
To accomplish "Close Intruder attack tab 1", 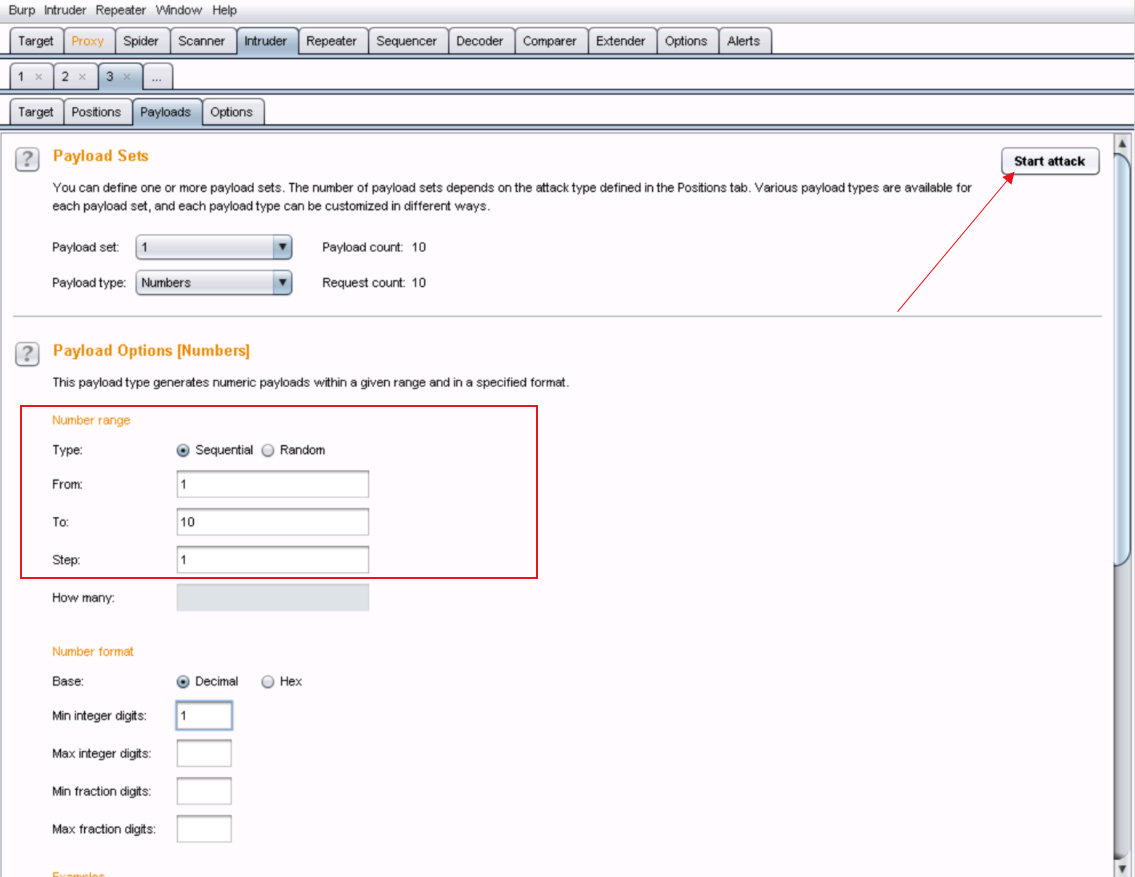I will (39, 77).
